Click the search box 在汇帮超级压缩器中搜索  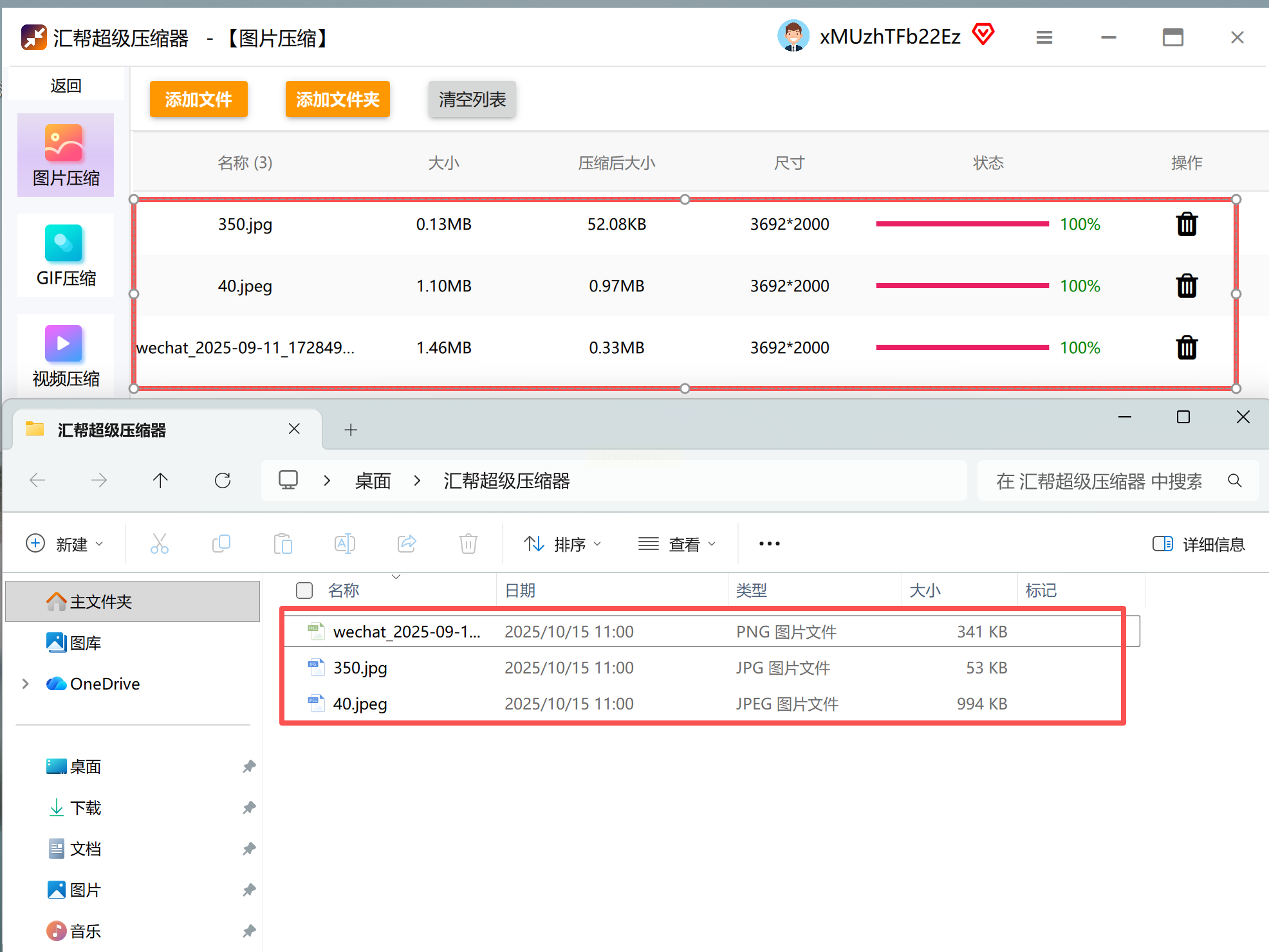coord(1099,481)
